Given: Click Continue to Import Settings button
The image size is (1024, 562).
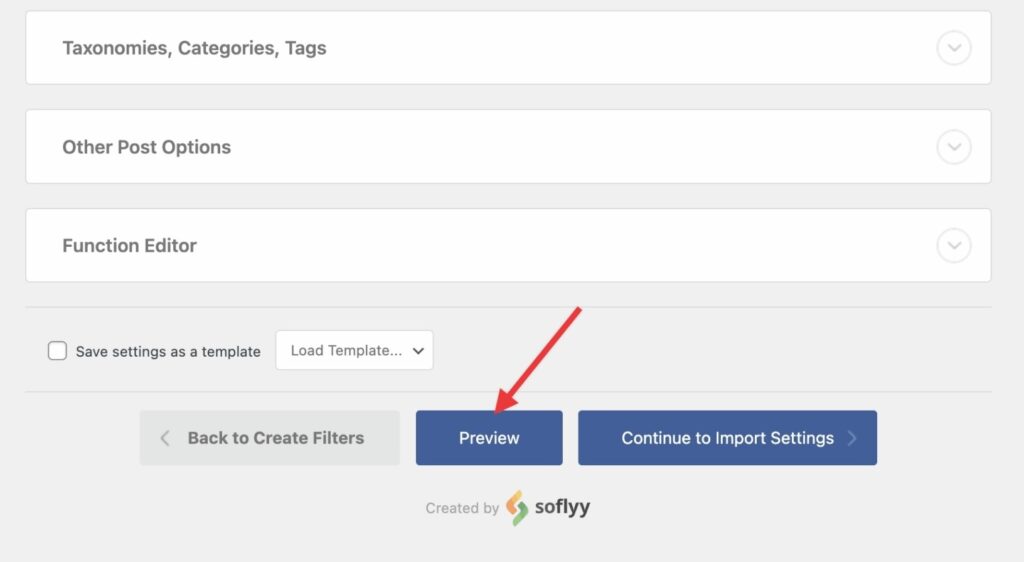Looking at the screenshot, I should coord(728,438).
